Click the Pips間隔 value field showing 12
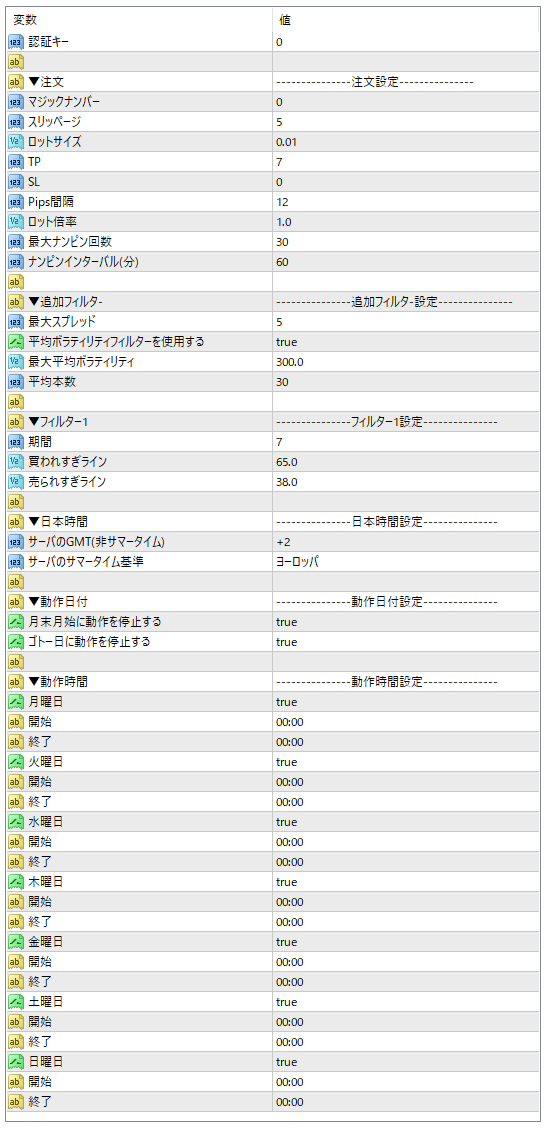Screen dimensions: 546x1128 (x=406, y=202)
